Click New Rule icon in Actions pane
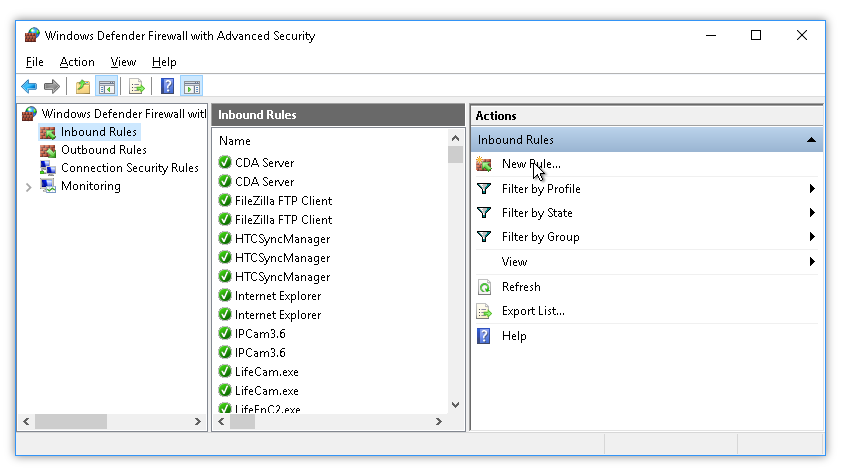The width and height of the screenshot is (841, 476). [x=484, y=164]
